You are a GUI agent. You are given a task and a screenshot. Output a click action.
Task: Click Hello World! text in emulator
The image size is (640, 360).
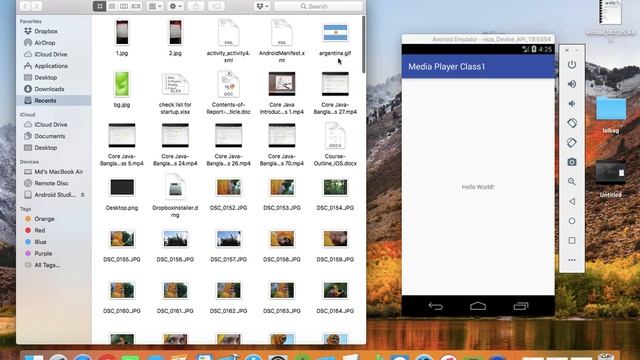pyautogui.click(x=478, y=187)
